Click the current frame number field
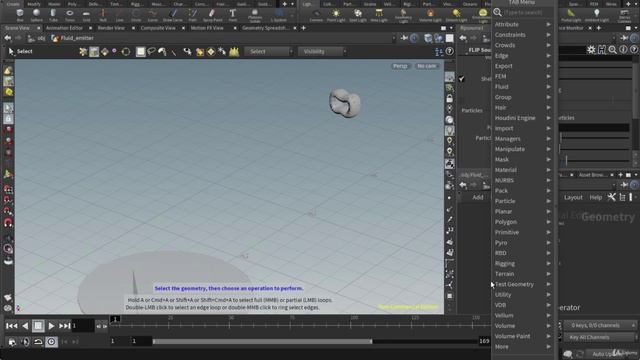This screenshot has width=640, height=360. click(x=82, y=326)
